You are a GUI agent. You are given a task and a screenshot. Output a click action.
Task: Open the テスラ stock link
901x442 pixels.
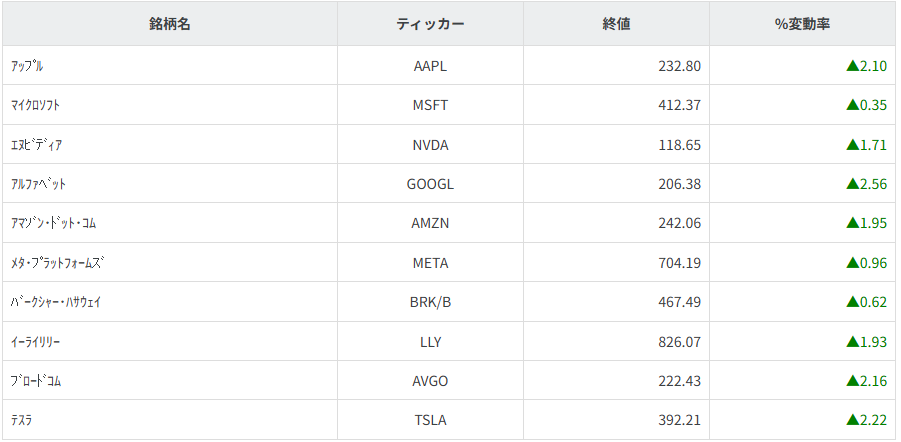coord(22,421)
